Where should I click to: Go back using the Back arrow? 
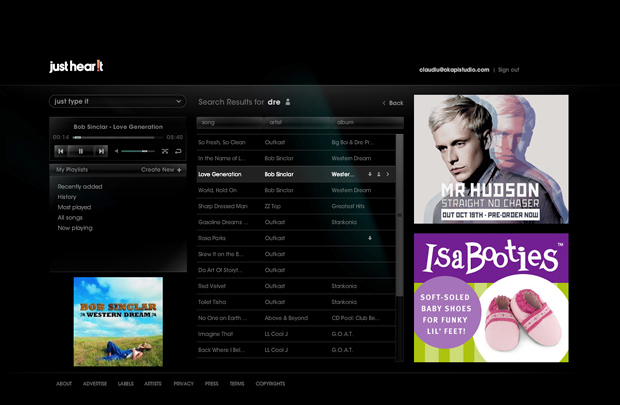tap(393, 103)
